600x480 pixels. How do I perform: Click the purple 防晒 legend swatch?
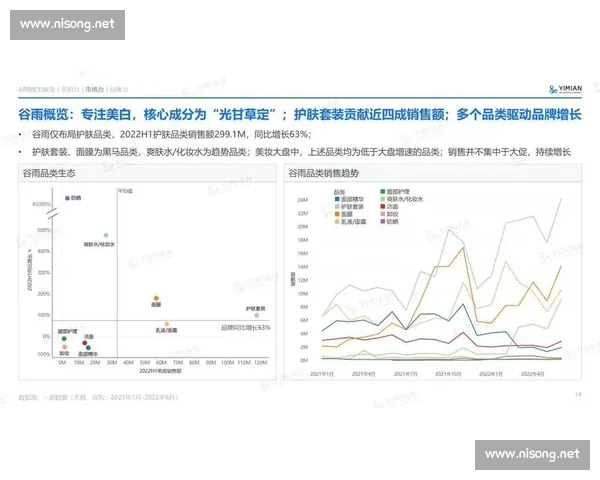(383, 222)
